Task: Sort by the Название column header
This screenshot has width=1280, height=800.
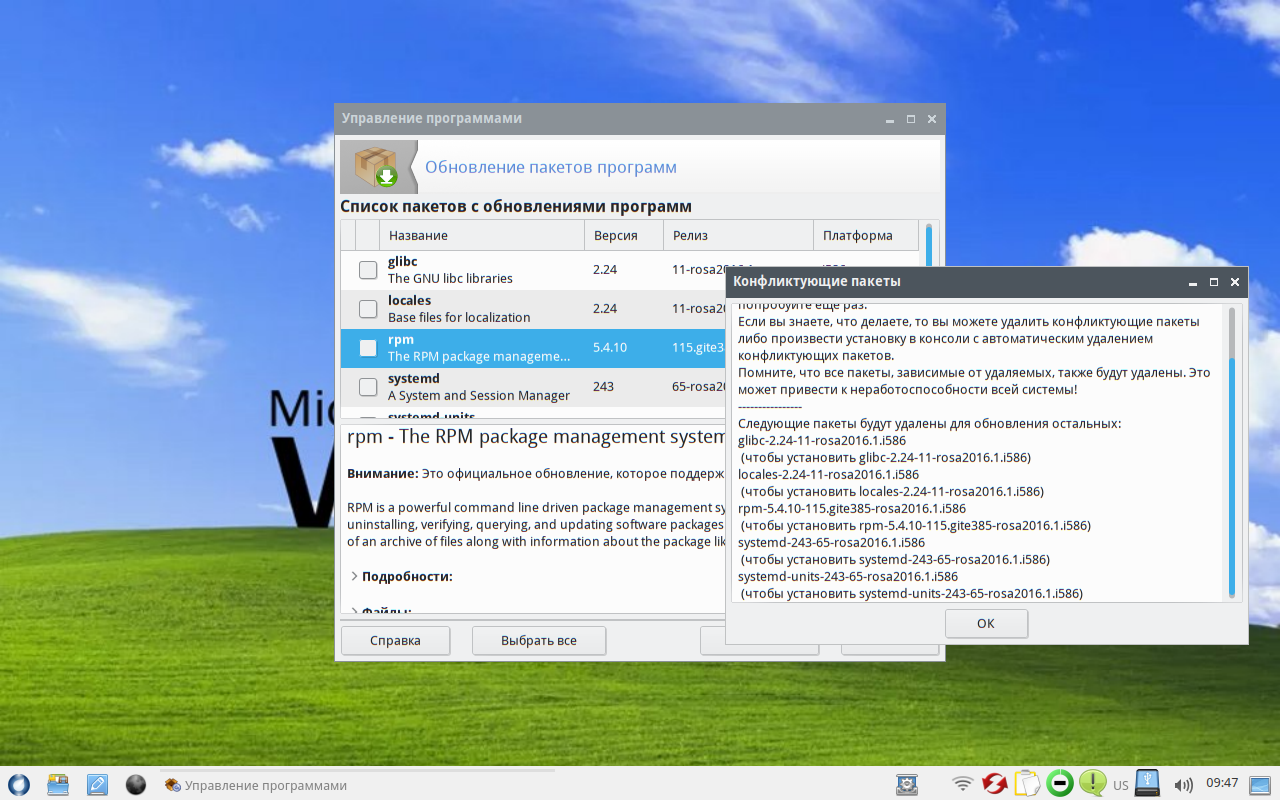Action: coord(482,235)
